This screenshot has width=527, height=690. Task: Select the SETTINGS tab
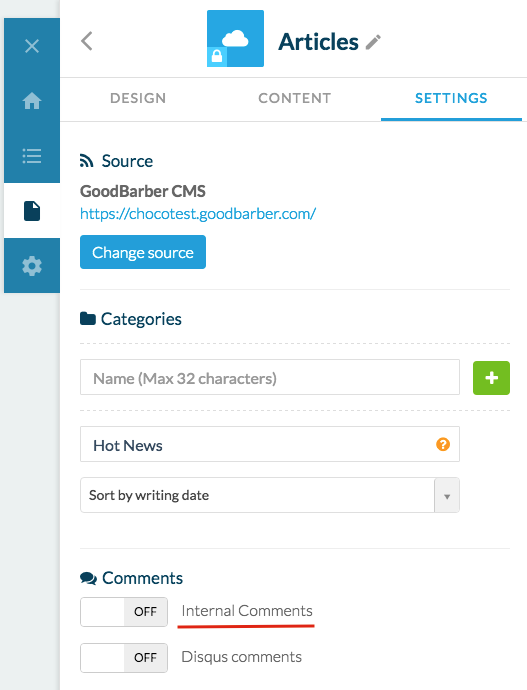451,98
